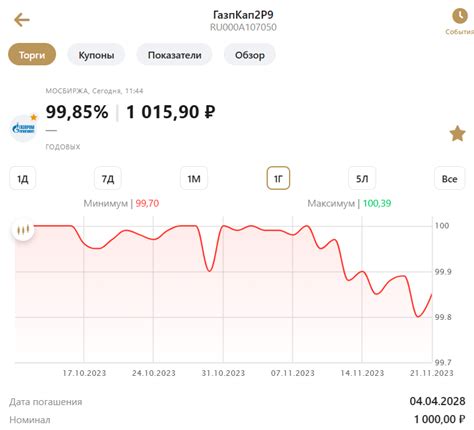The width and height of the screenshot is (474, 430).
Task: Select the 1Г chart period
Action: click(278, 179)
